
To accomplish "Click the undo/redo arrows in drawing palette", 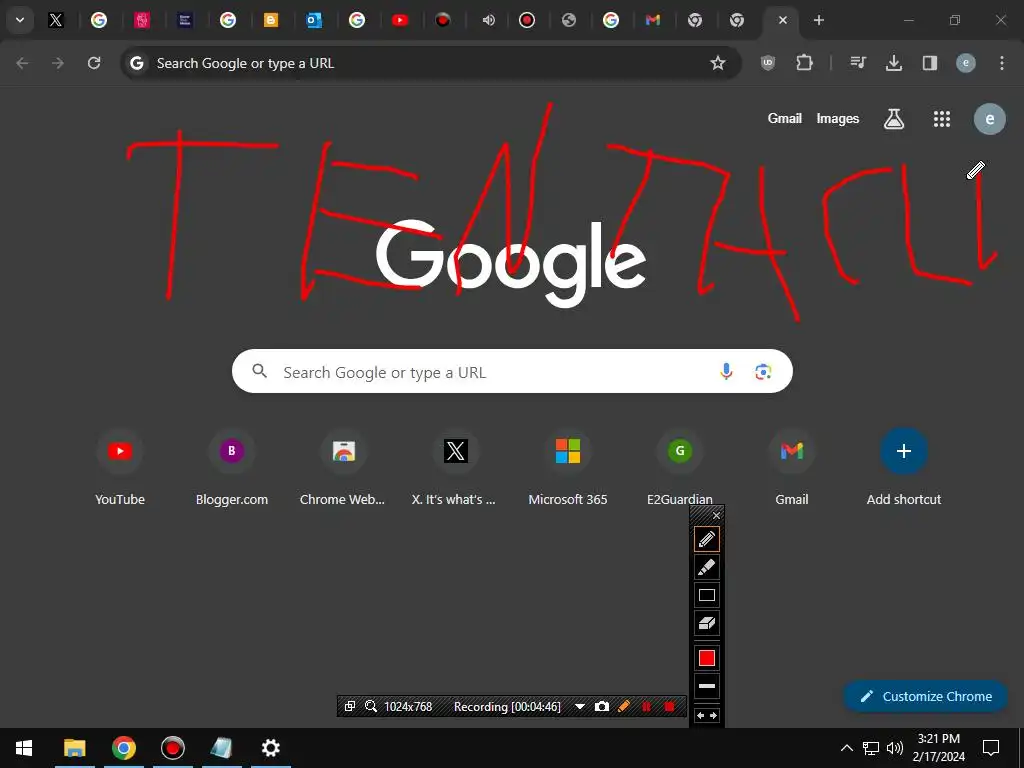I will tap(707, 716).
